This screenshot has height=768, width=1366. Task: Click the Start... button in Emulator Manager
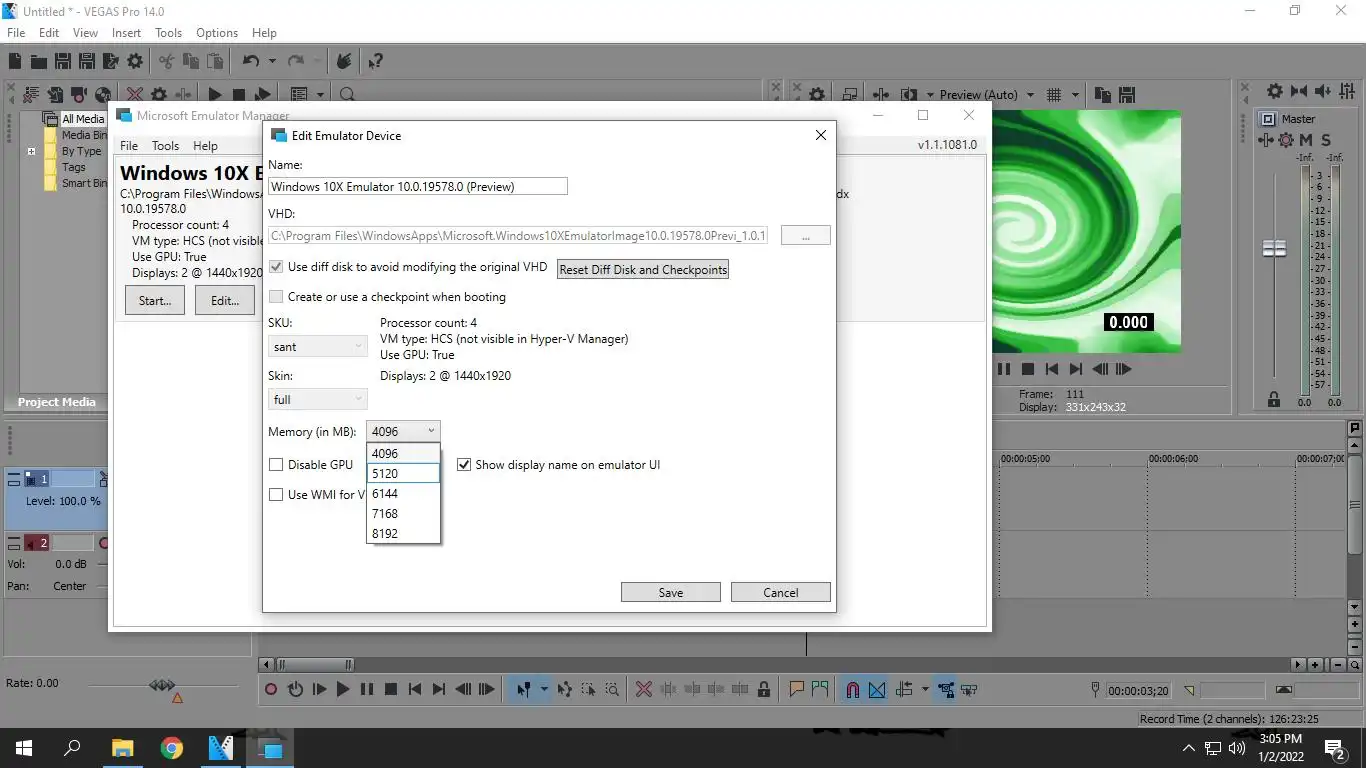click(155, 300)
